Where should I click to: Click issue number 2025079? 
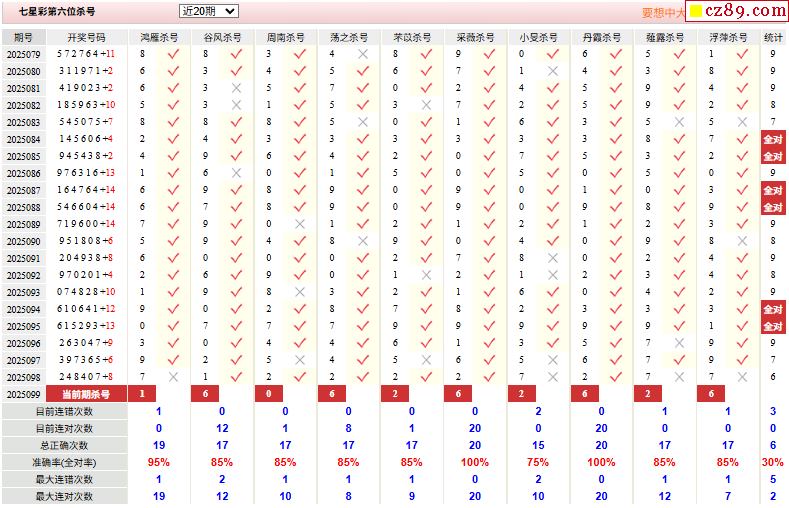(x=23, y=54)
